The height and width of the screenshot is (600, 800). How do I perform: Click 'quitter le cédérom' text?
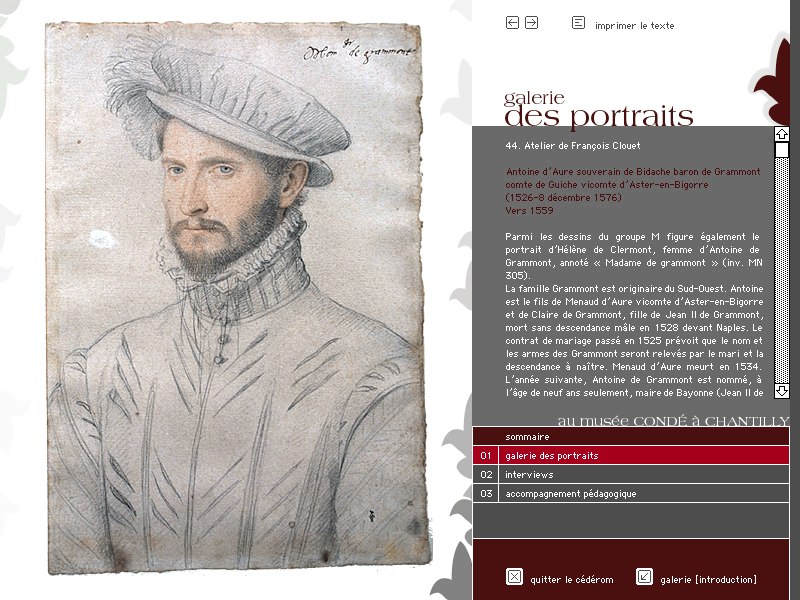pos(571,580)
